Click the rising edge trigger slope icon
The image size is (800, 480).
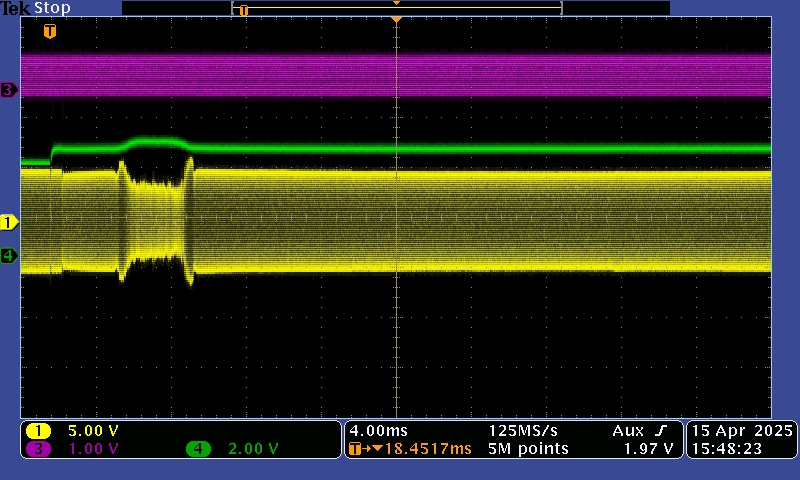click(660, 431)
